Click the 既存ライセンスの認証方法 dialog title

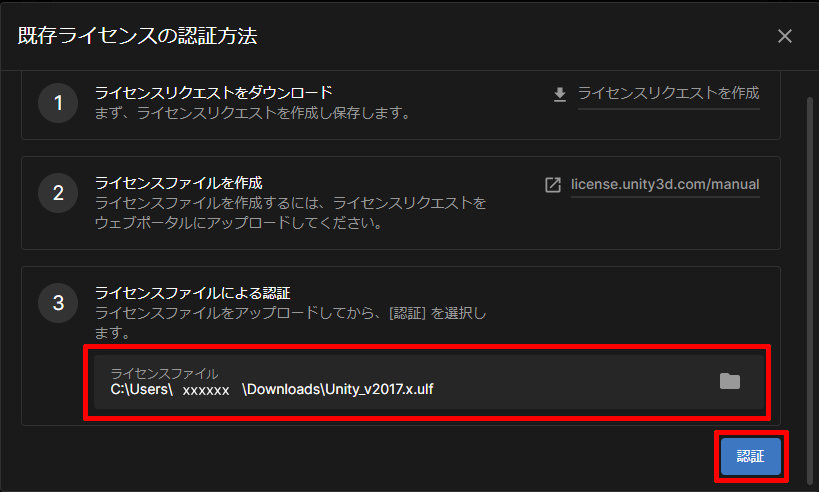point(137,37)
